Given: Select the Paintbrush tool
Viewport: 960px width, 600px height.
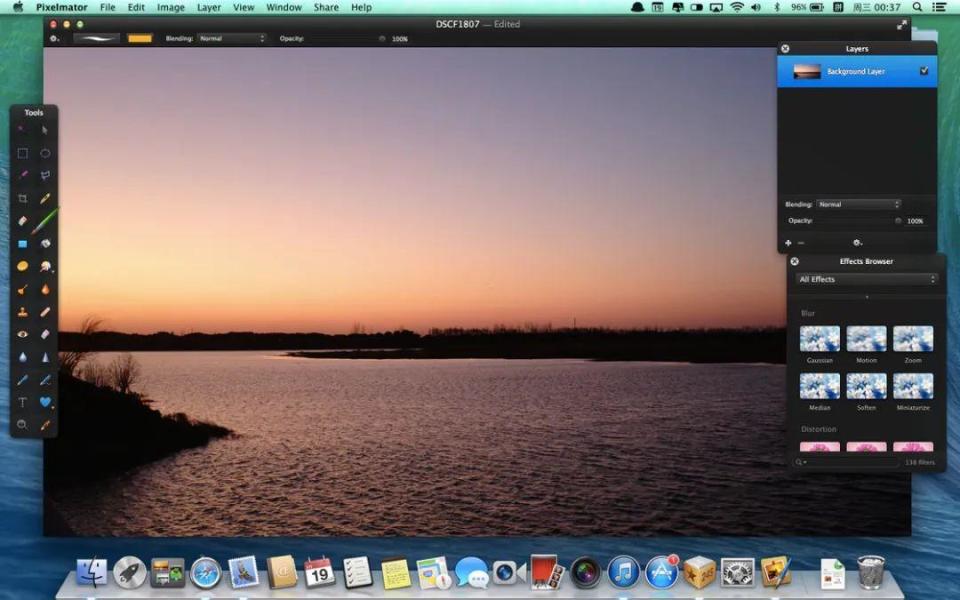Looking at the screenshot, I should [44, 222].
